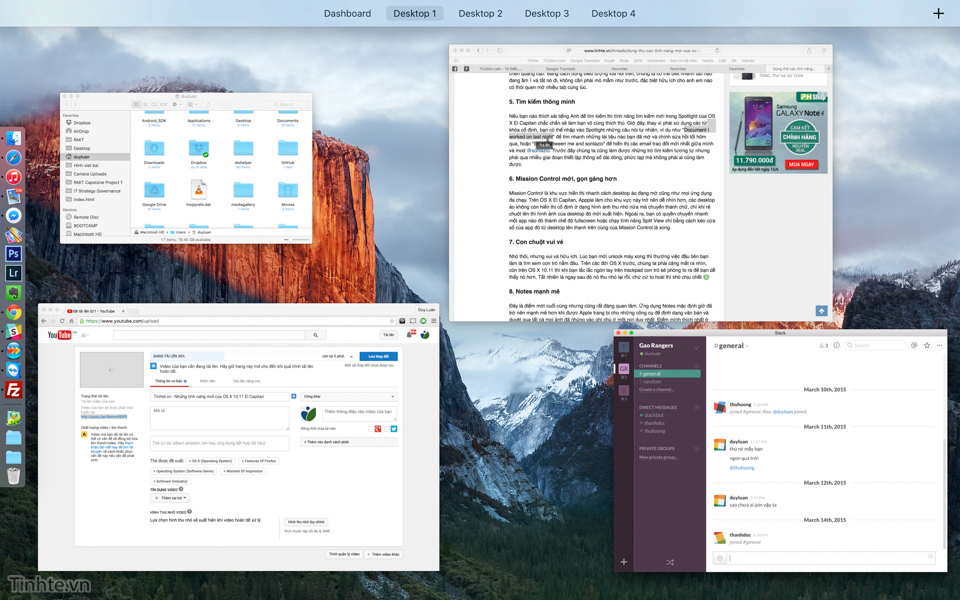Open Slack starred items star icon
Screen dimensions: 960x600
click(926, 345)
